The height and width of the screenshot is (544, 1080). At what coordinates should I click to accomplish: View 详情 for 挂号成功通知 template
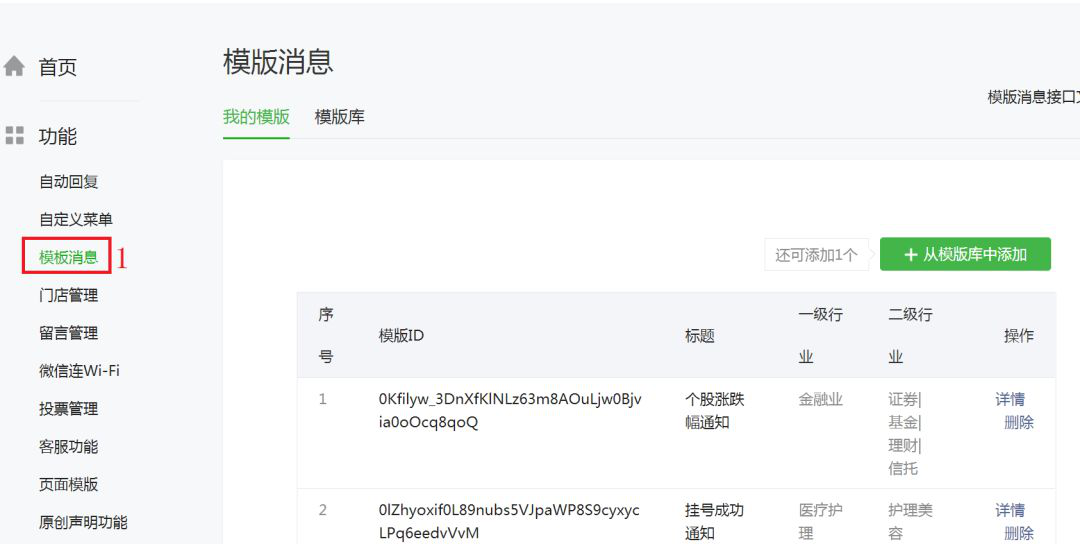[1010, 510]
